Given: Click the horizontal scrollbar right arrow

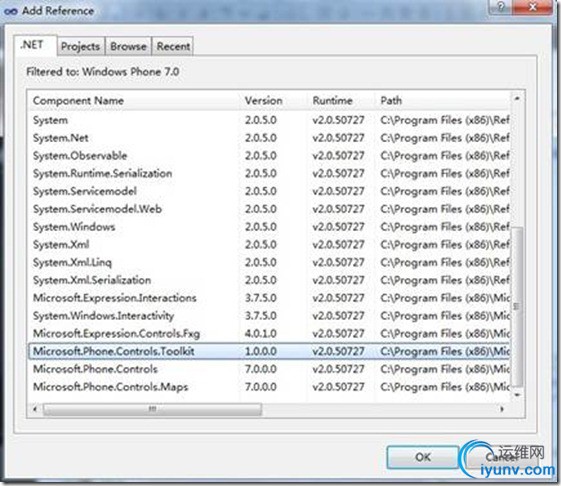Looking at the screenshot, I should click(x=502, y=409).
